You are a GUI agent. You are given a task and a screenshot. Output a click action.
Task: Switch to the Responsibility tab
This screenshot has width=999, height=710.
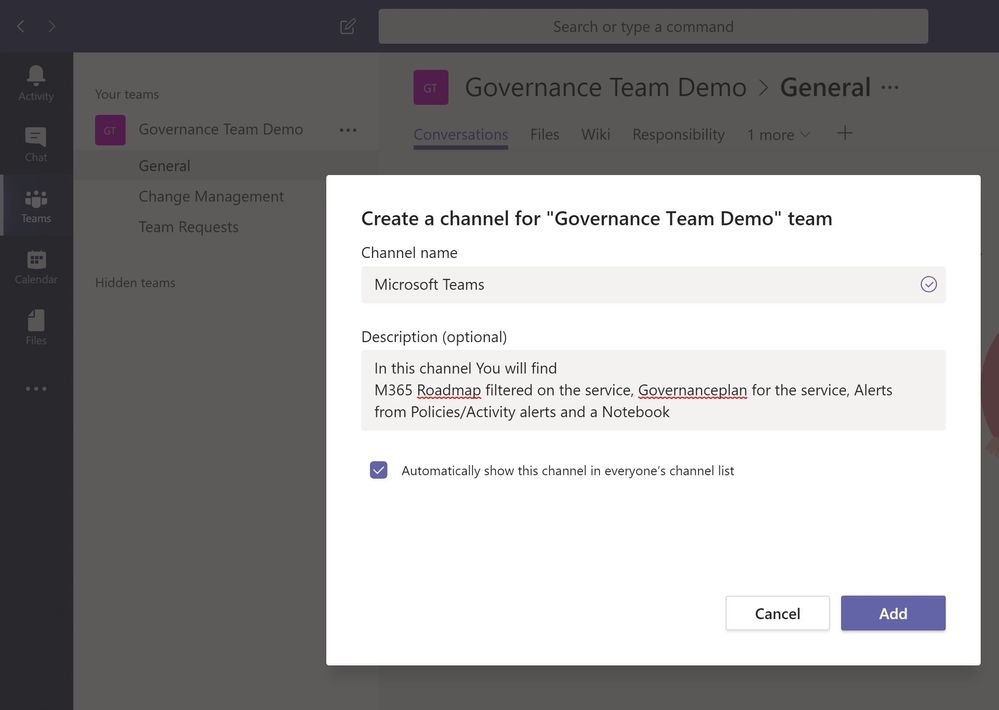pyautogui.click(x=679, y=134)
